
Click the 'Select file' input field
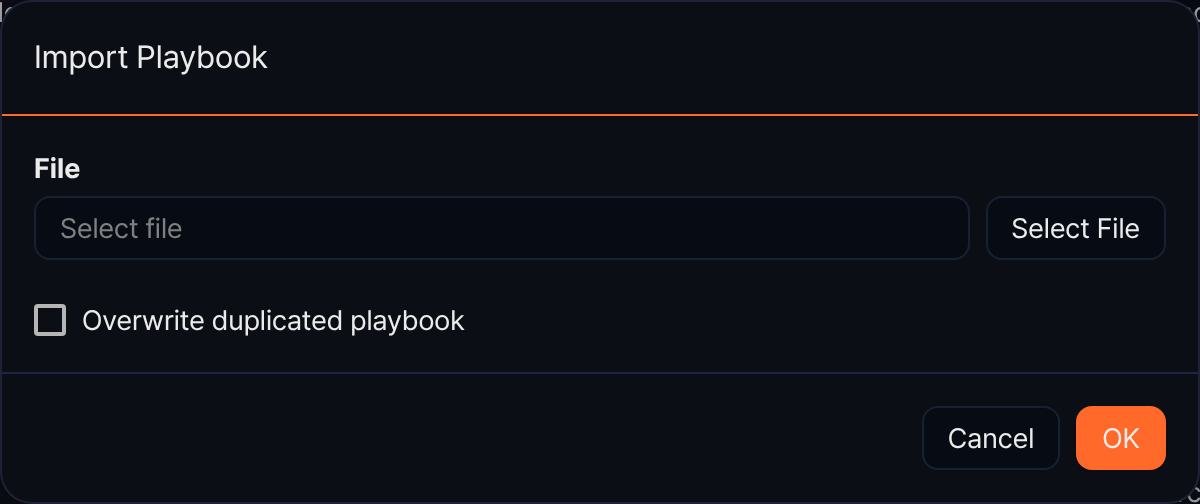point(502,228)
